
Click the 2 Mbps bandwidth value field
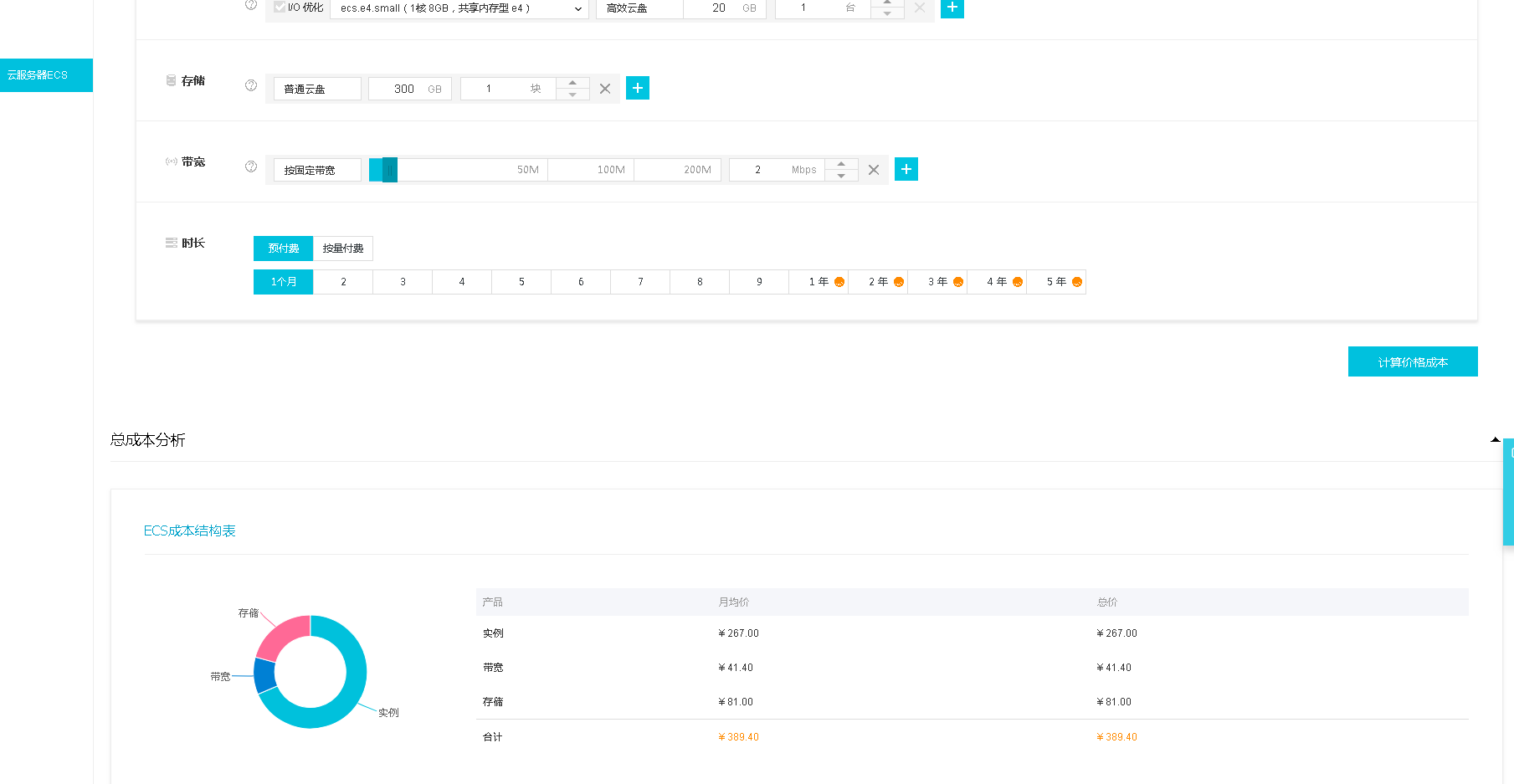(777, 170)
